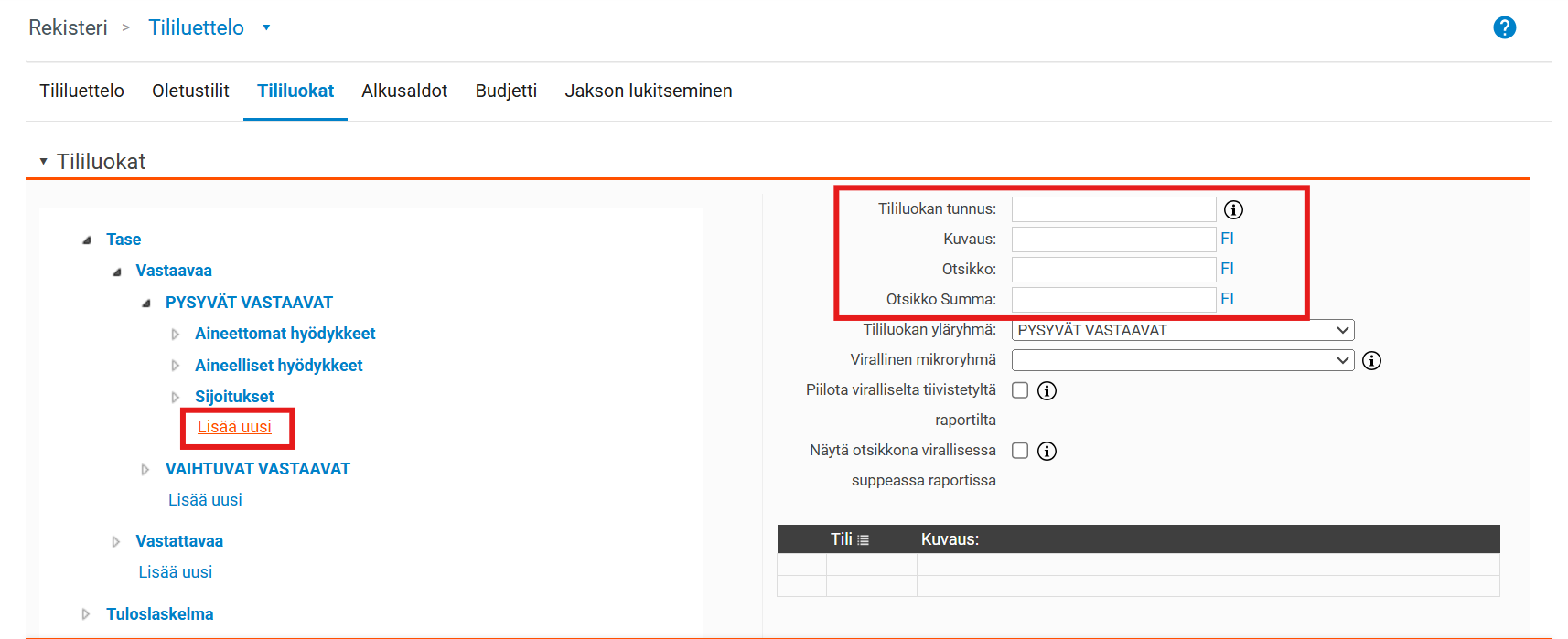Open the blue help question mark icon

1504,28
